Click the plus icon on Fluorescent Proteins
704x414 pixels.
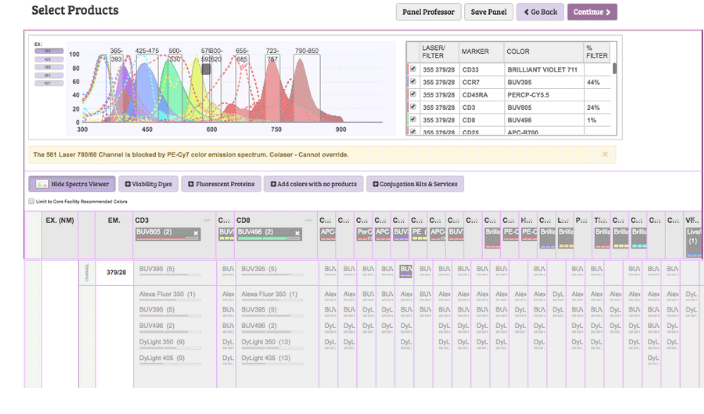point(191,184)
